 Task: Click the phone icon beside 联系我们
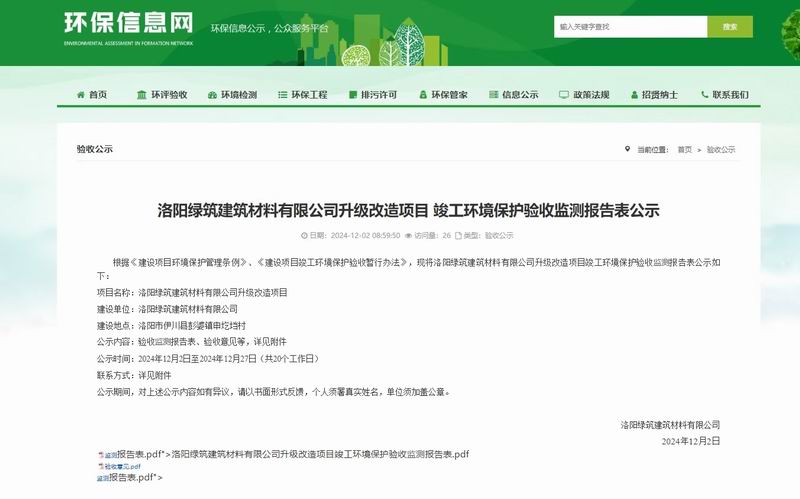pos(705,95)
